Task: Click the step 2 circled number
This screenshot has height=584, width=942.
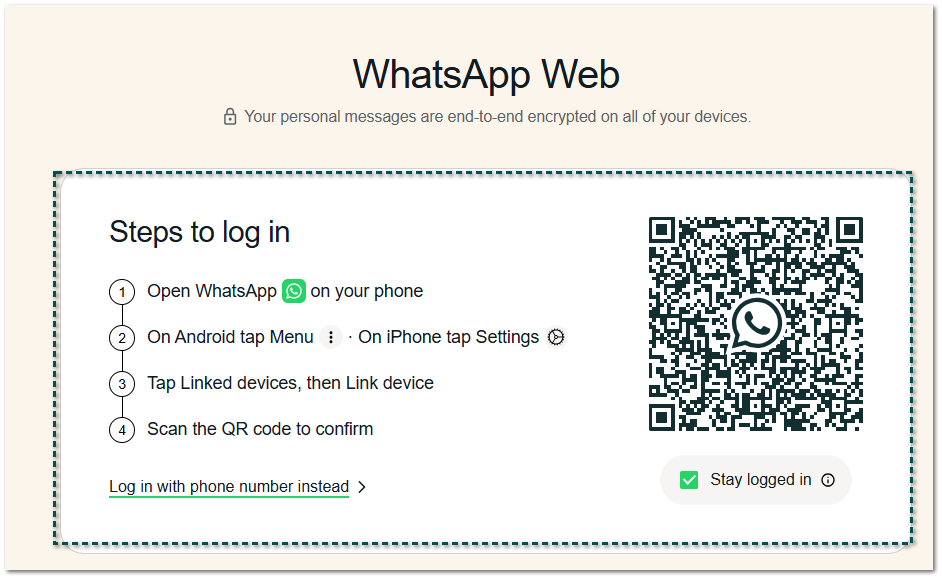Action: click(x=122, y=338)
